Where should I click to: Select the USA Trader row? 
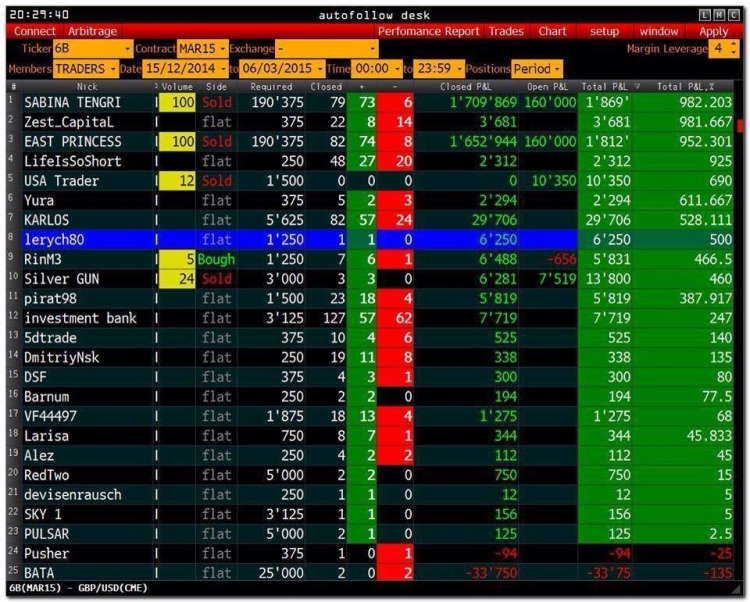click(x=370, y=181)
